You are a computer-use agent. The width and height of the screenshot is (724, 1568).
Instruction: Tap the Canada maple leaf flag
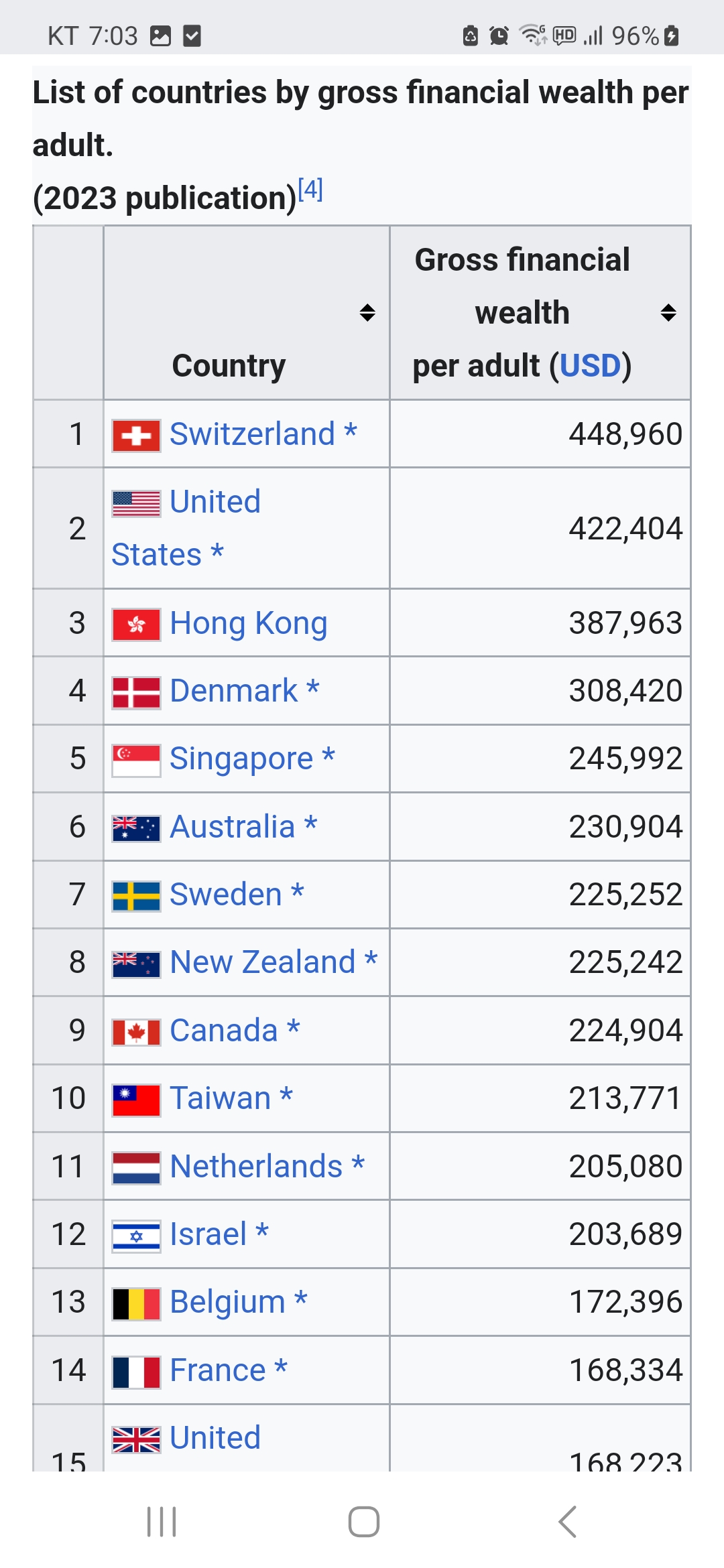[136, 1032]
